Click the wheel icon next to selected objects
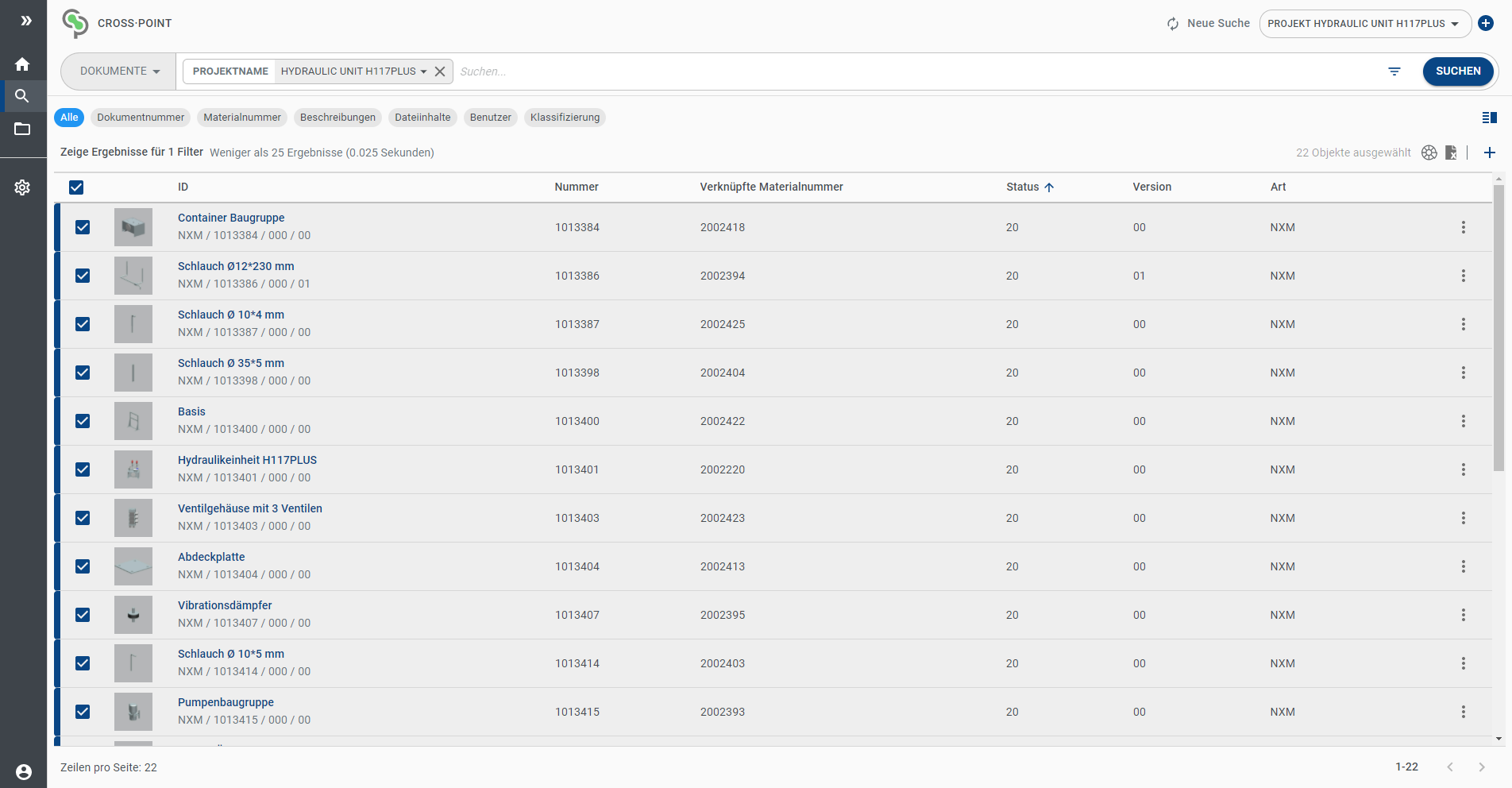1512x788 pixels. (x=1429, y=153)
